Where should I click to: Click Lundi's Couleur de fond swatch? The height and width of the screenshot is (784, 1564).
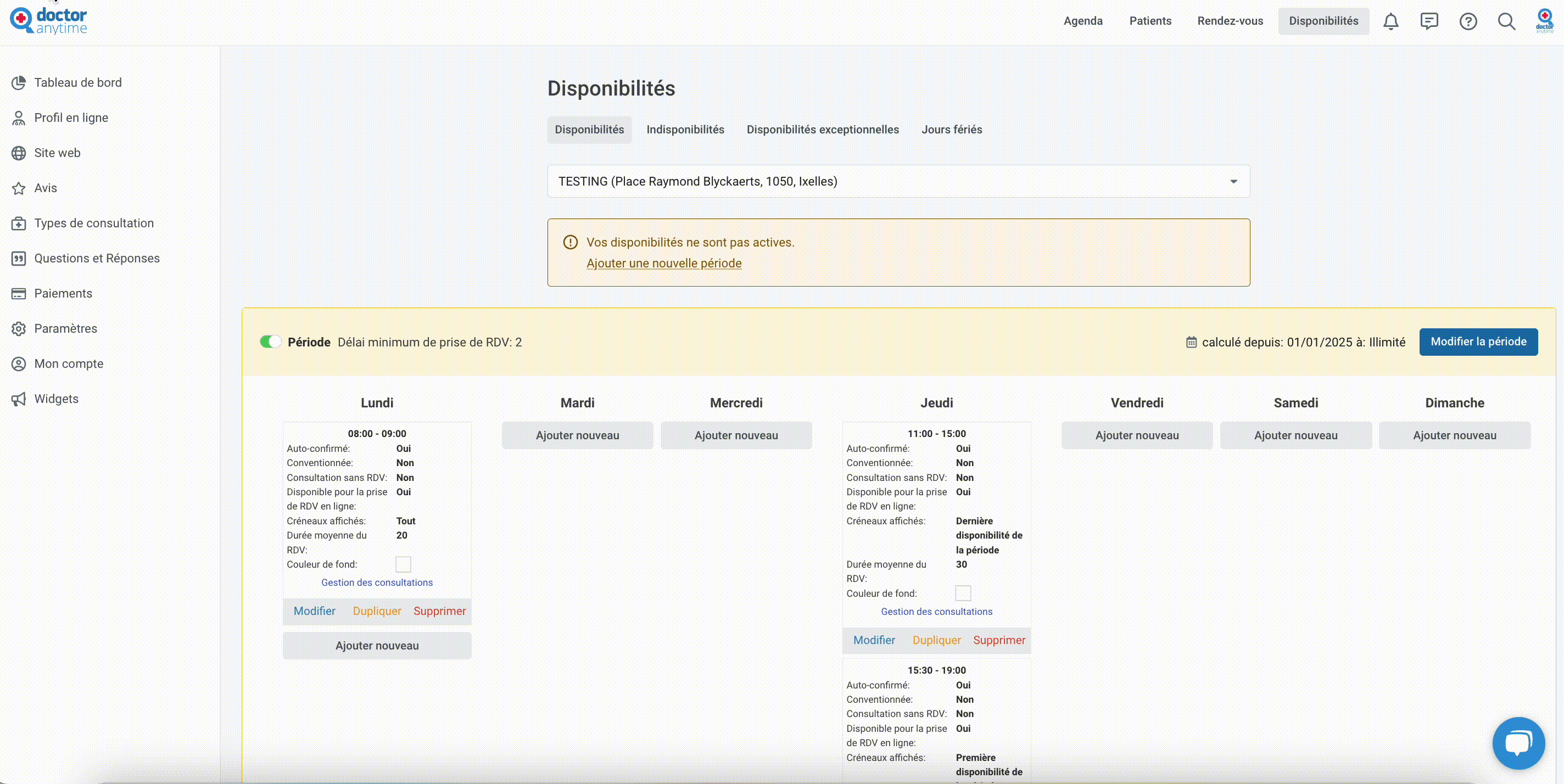(x=403, y=564)
